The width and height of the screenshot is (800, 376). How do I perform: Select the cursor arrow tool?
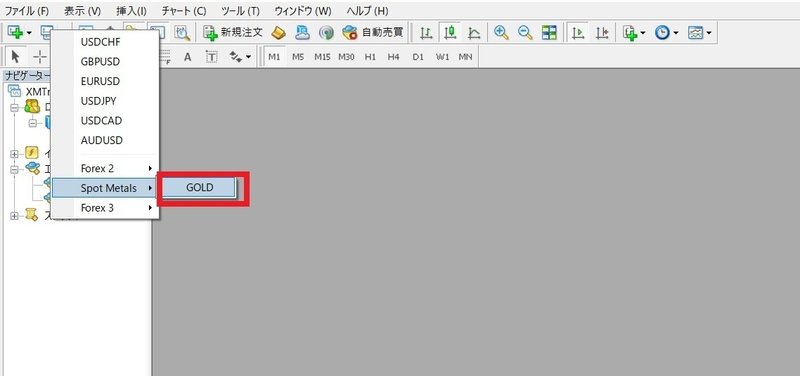coord(16,57)
